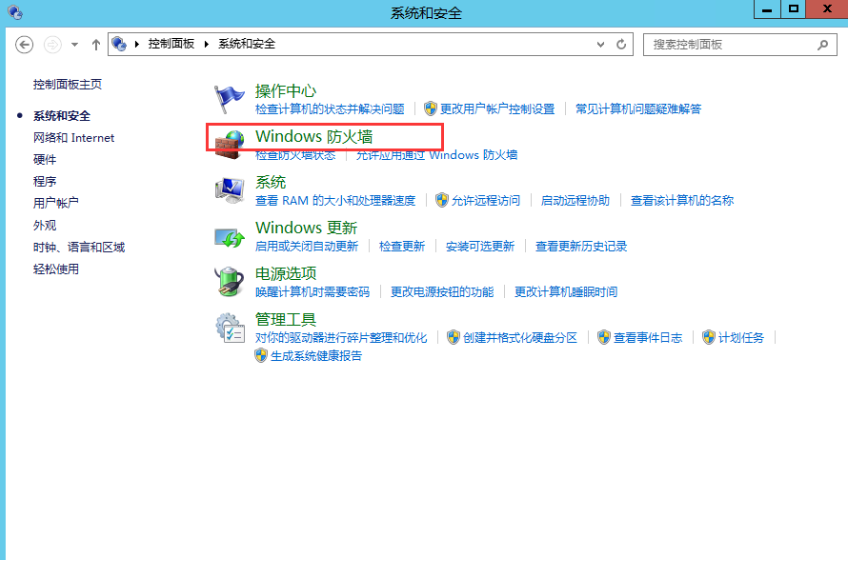Go up one level with up arrow
Screen dimensions: 856x561
[x=96, y=44]
